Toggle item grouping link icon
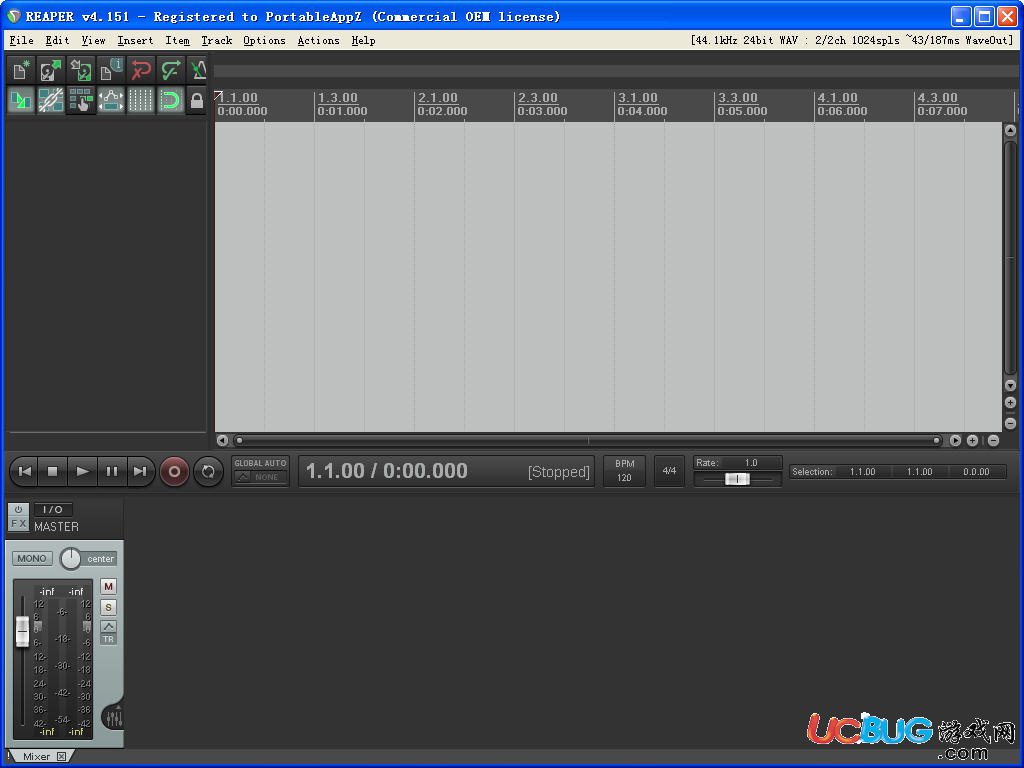 coord(50,101)
